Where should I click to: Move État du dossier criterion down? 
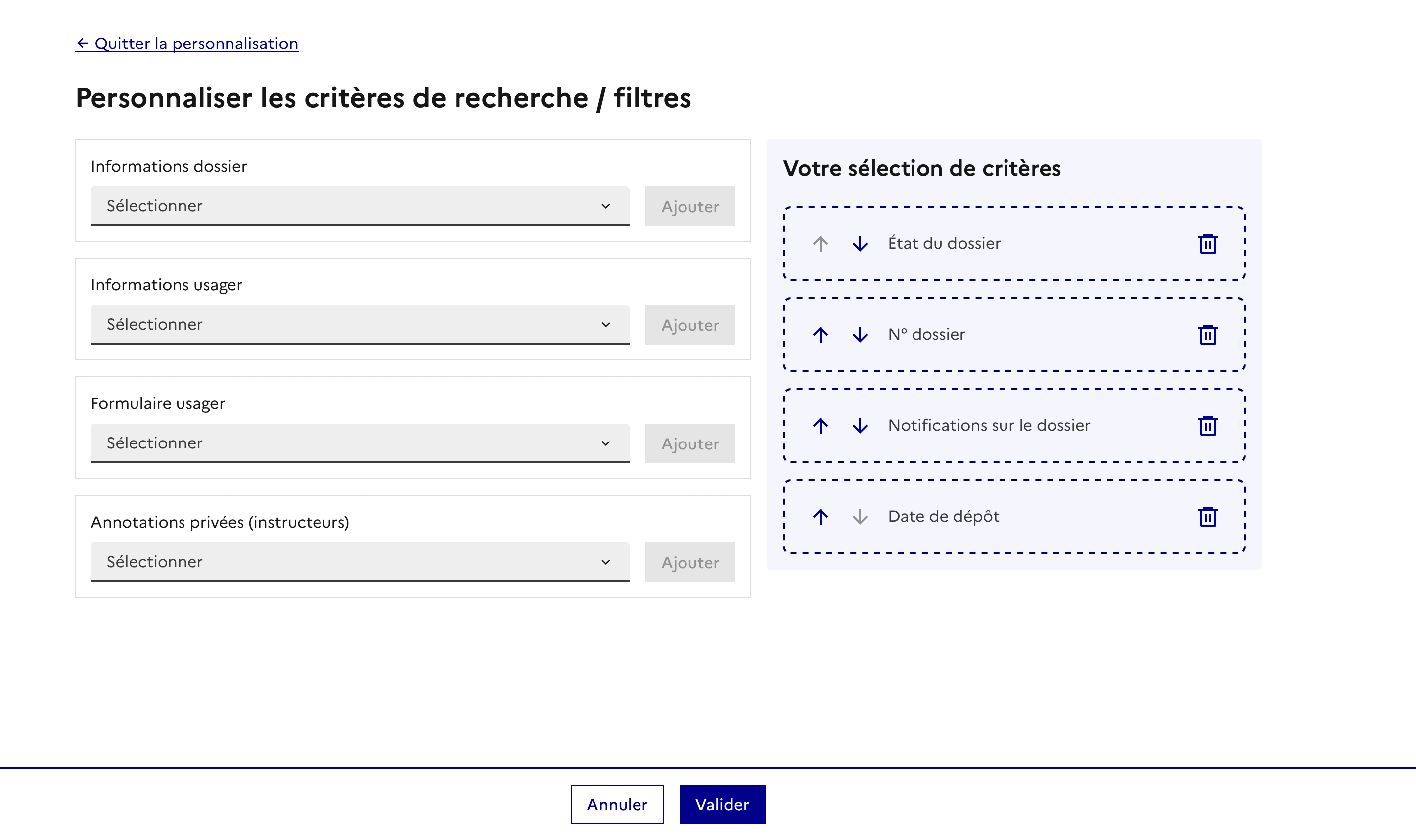[860, 243]
